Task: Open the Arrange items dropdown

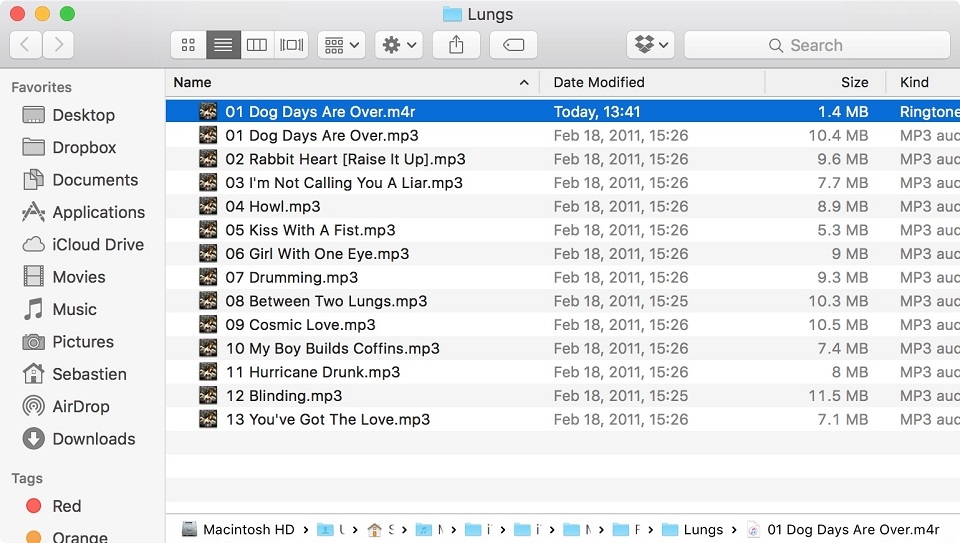Action: tap(342, 45)
